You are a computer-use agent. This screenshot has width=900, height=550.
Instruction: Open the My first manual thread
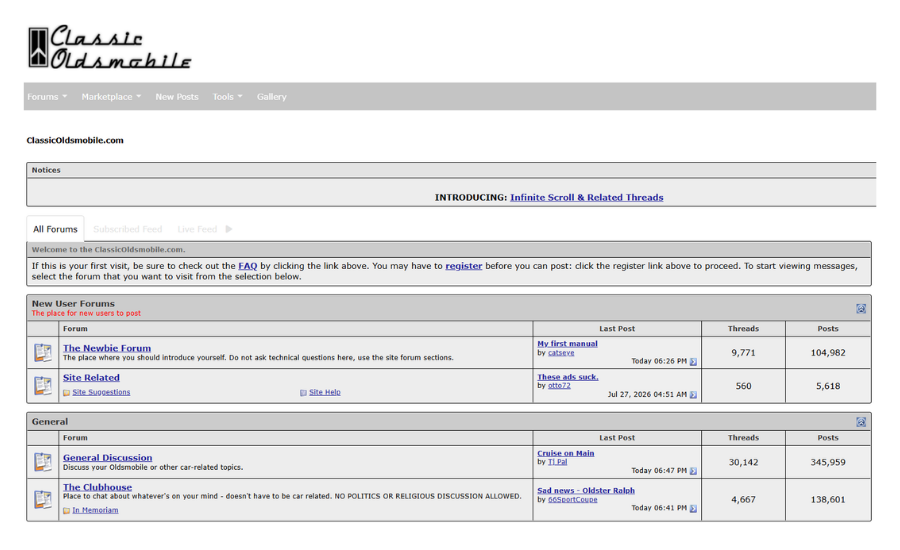click(567, 343)
